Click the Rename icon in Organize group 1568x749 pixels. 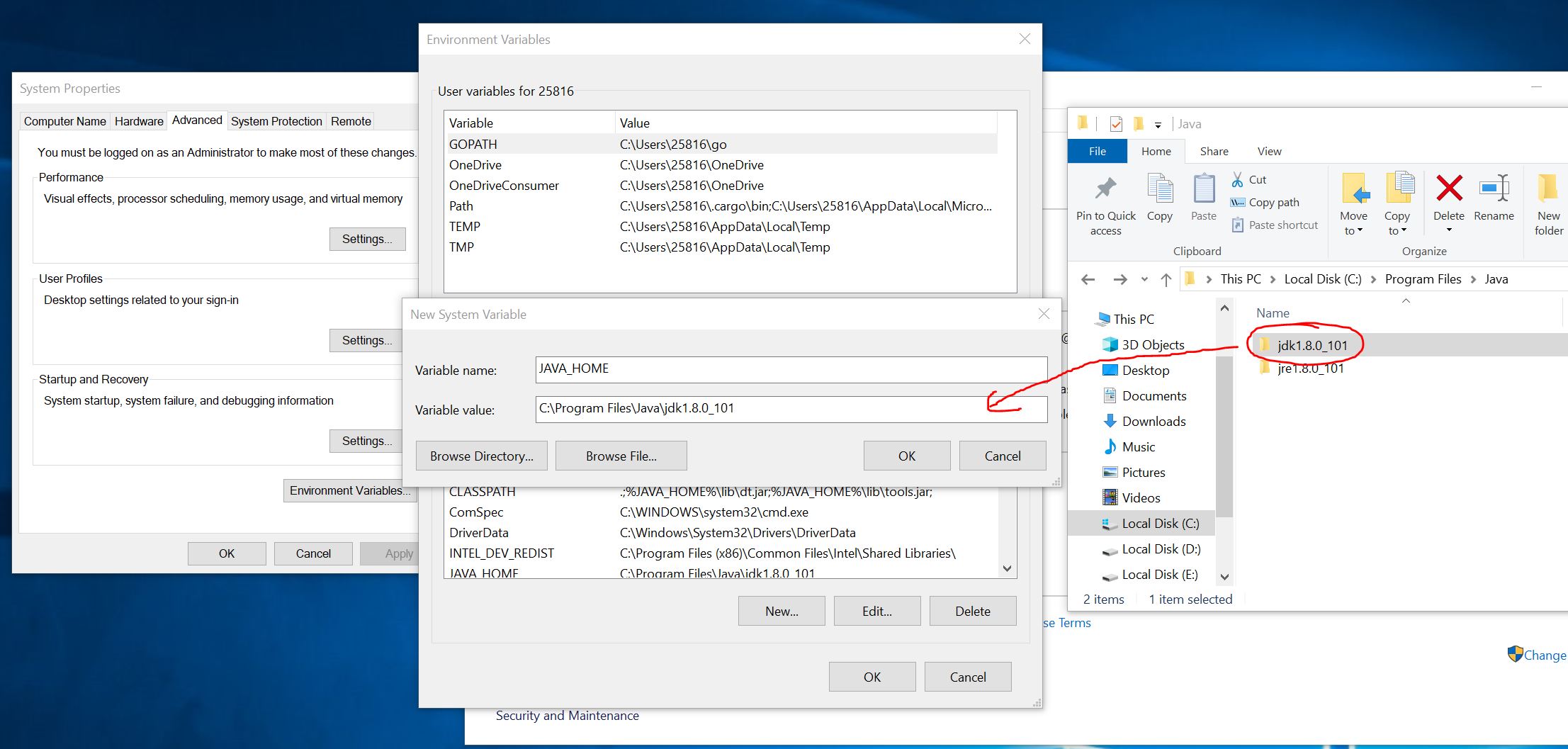1494,188
